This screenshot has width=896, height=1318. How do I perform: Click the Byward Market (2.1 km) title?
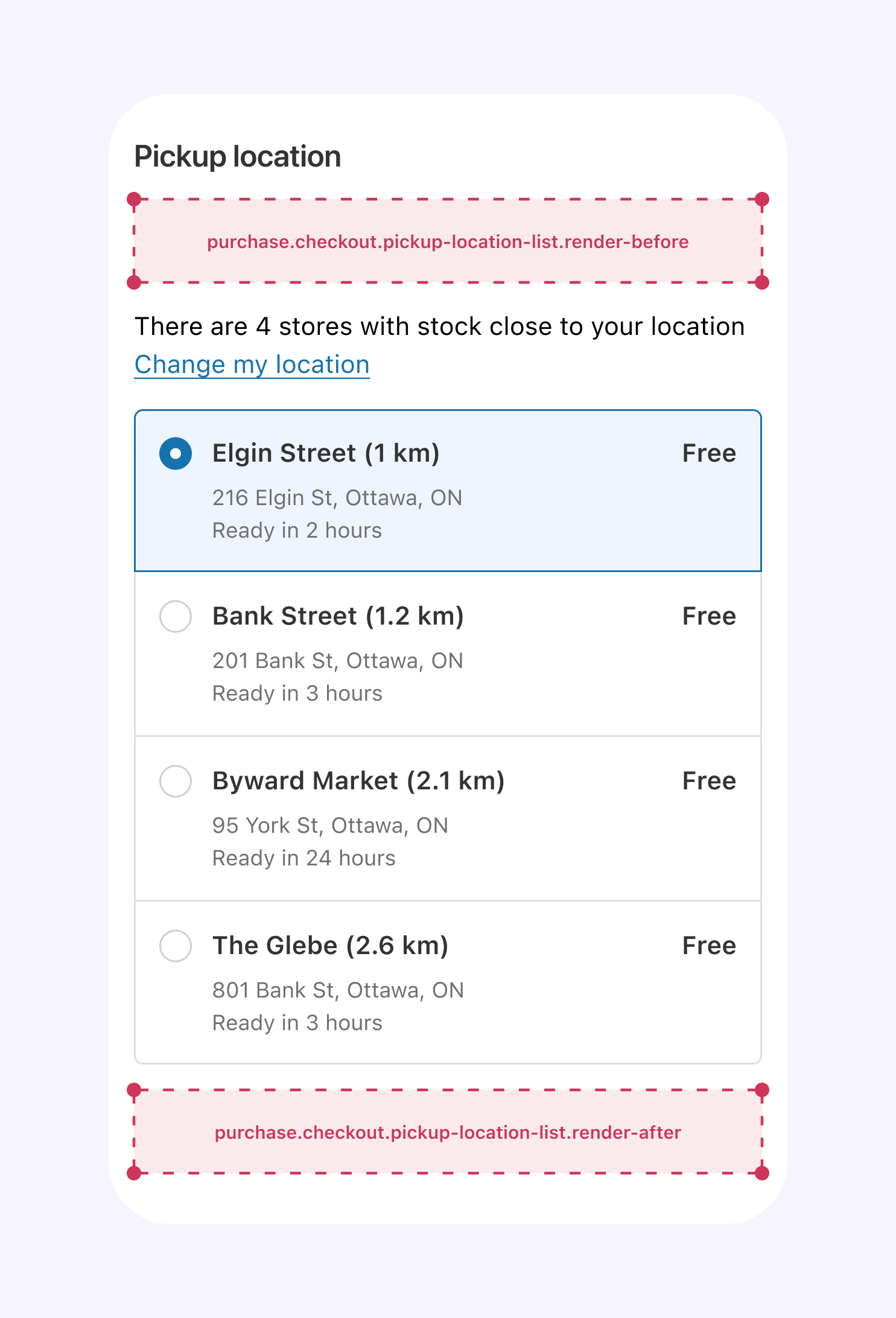click(x=358, y=781)
